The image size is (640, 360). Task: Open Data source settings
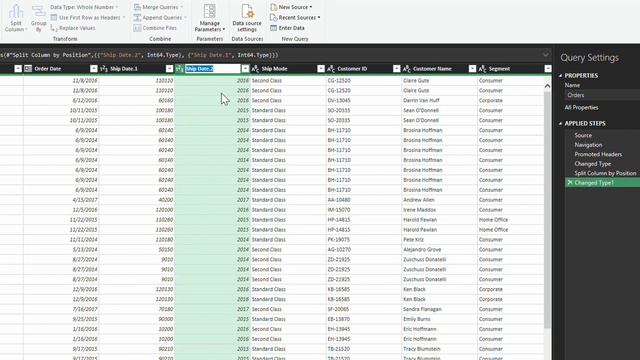tap(247, 19)
